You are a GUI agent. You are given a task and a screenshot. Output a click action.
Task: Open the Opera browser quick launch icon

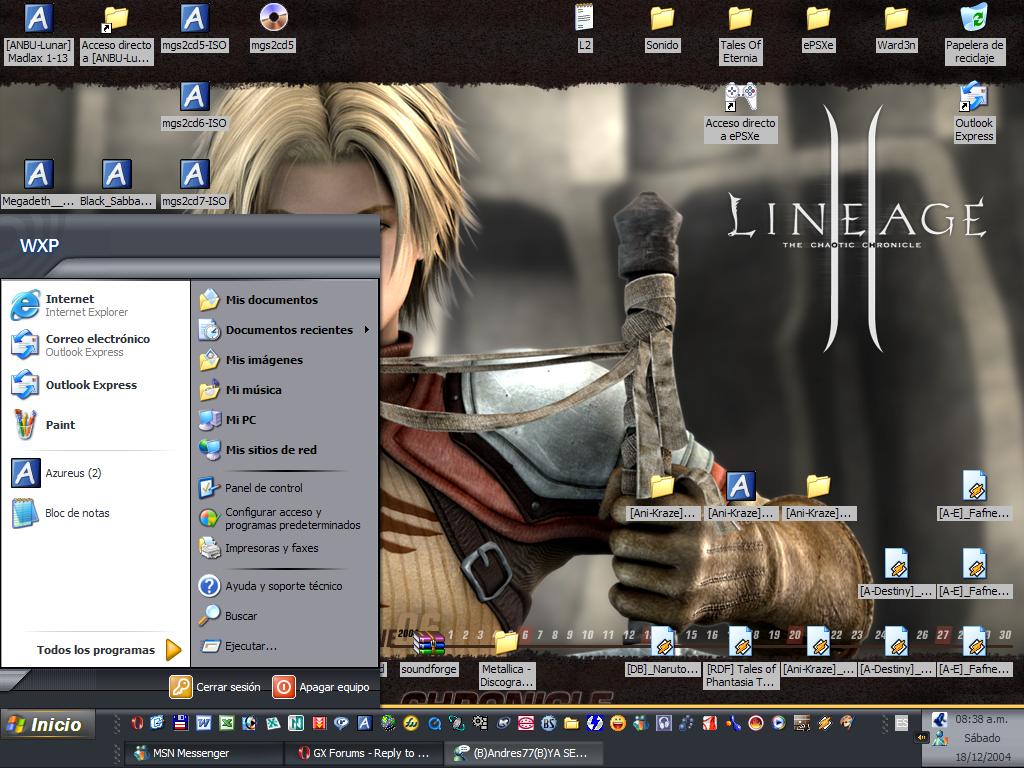point(137,723)
